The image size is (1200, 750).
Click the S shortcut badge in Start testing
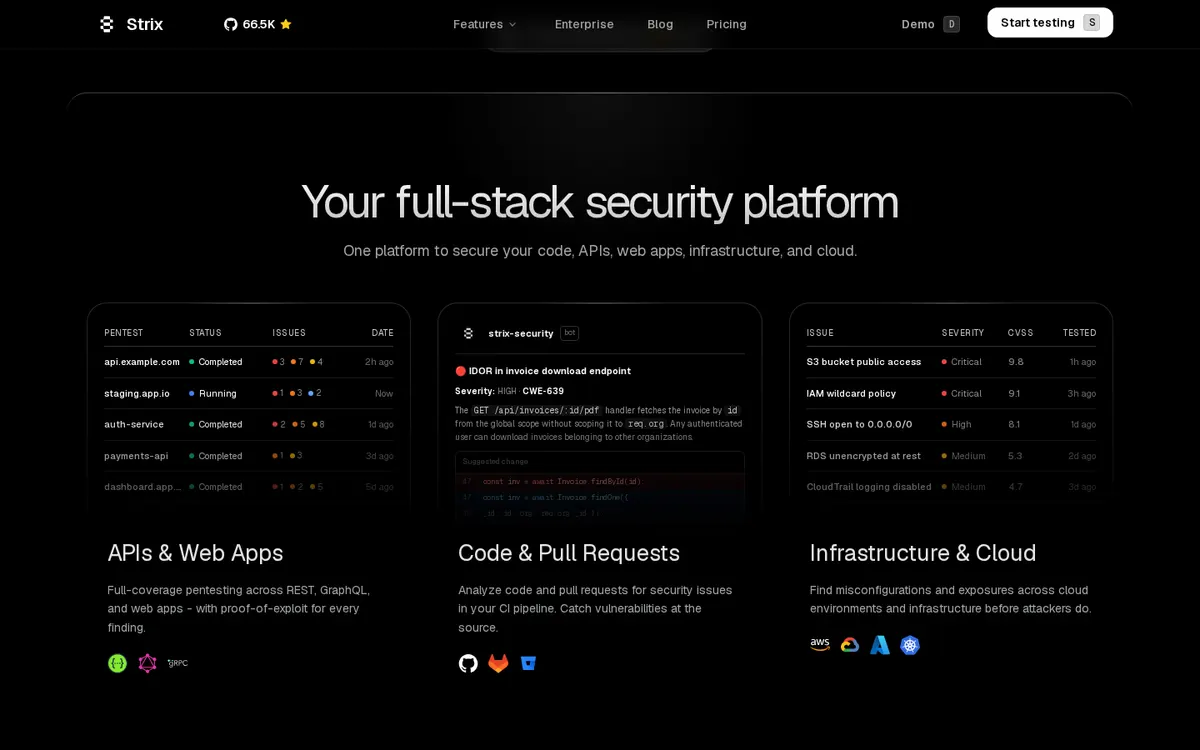pyautogui.click(x=1092, y=23)
